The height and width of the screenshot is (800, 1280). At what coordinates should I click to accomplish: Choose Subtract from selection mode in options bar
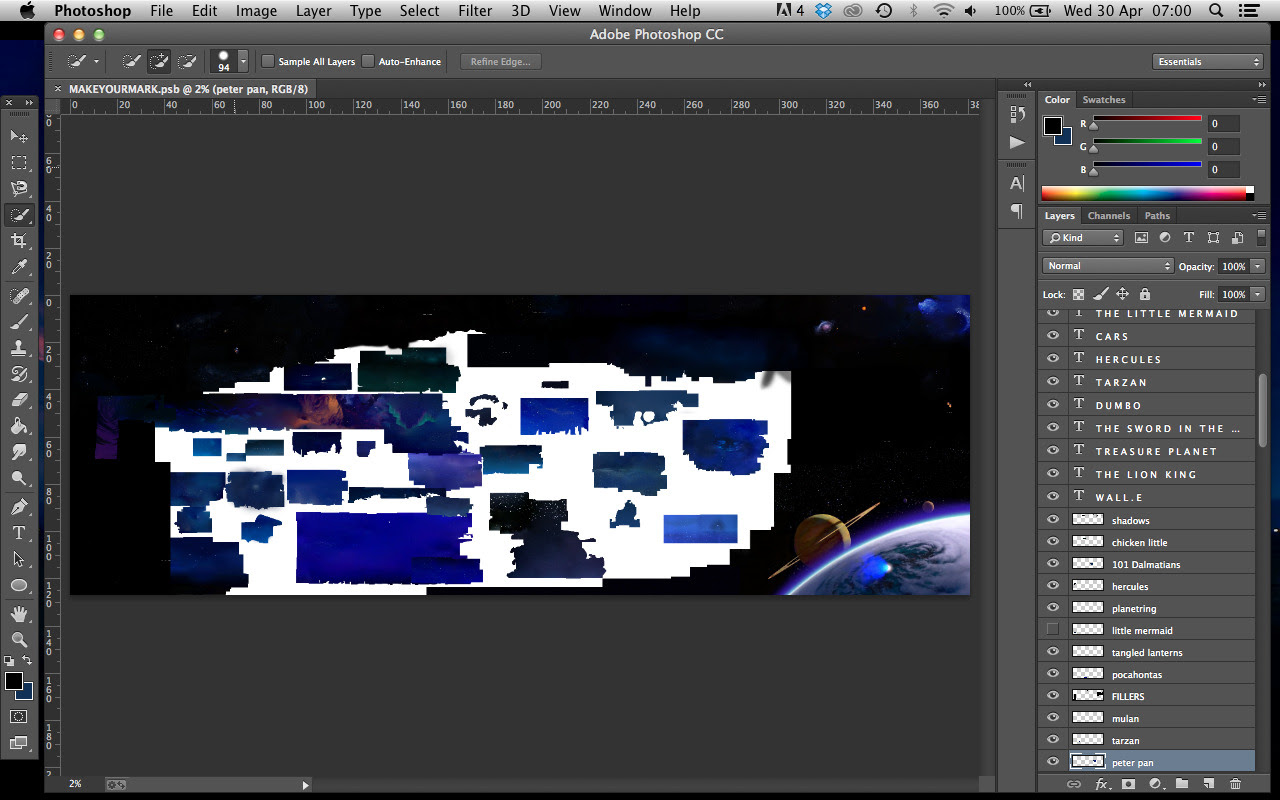click(187, 61)
